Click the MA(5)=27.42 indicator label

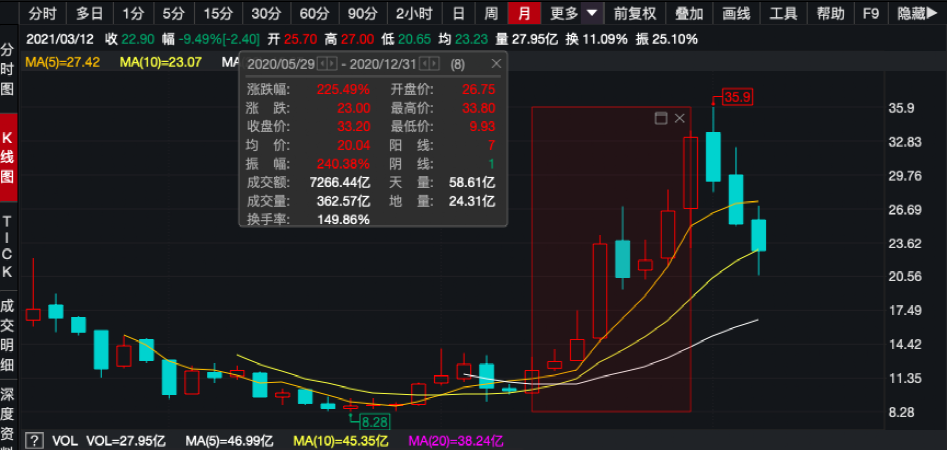(62, 62)
